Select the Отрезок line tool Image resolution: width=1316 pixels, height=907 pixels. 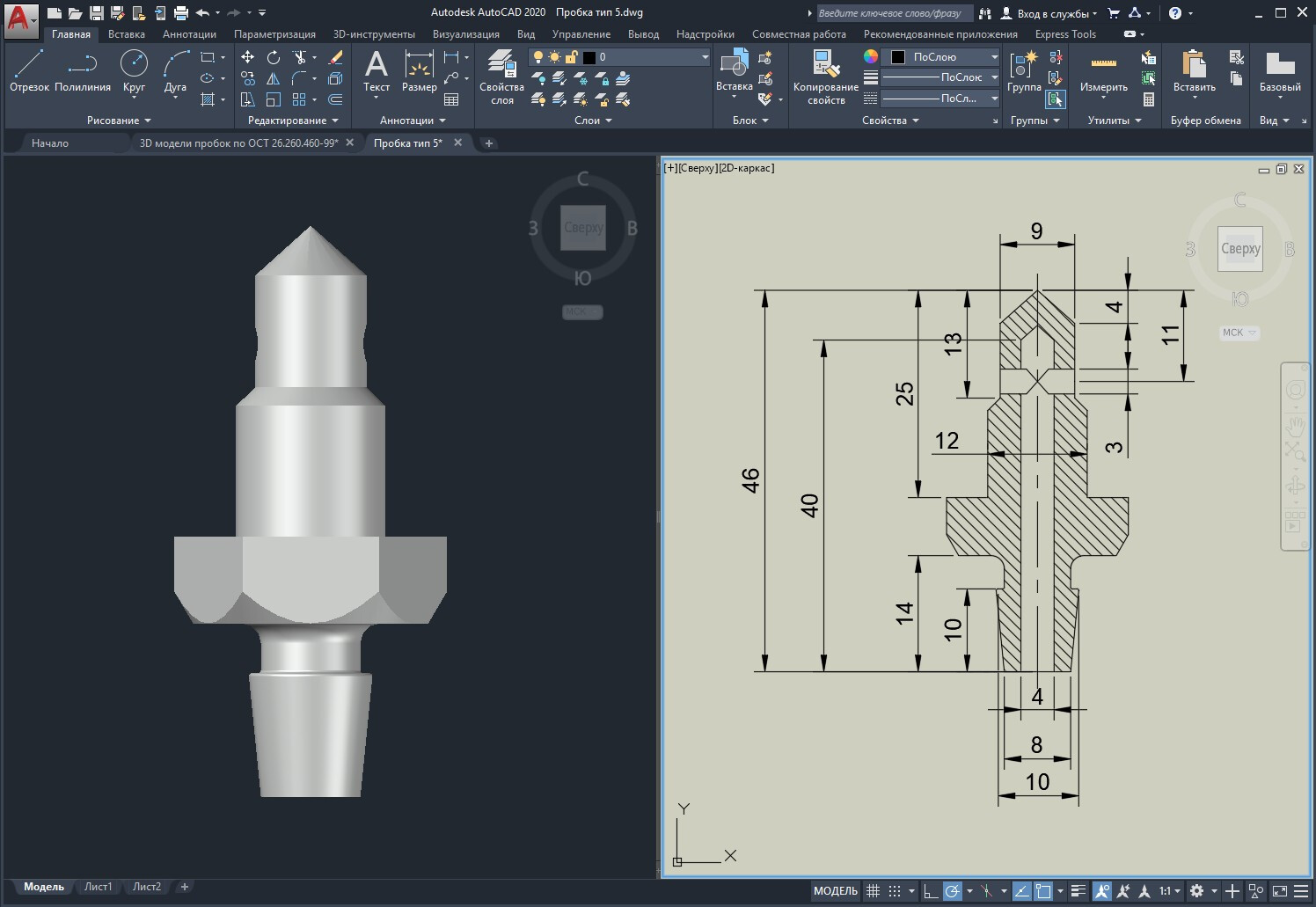coord(29,70)
